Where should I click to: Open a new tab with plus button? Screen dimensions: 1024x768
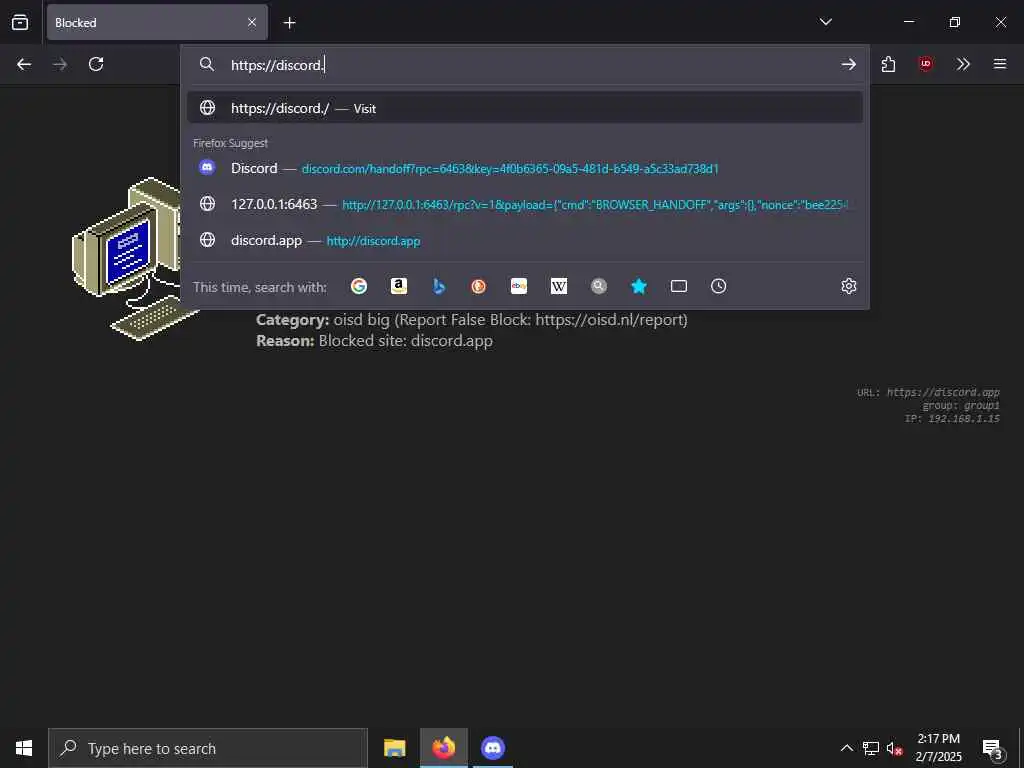(x=289, y=23)
